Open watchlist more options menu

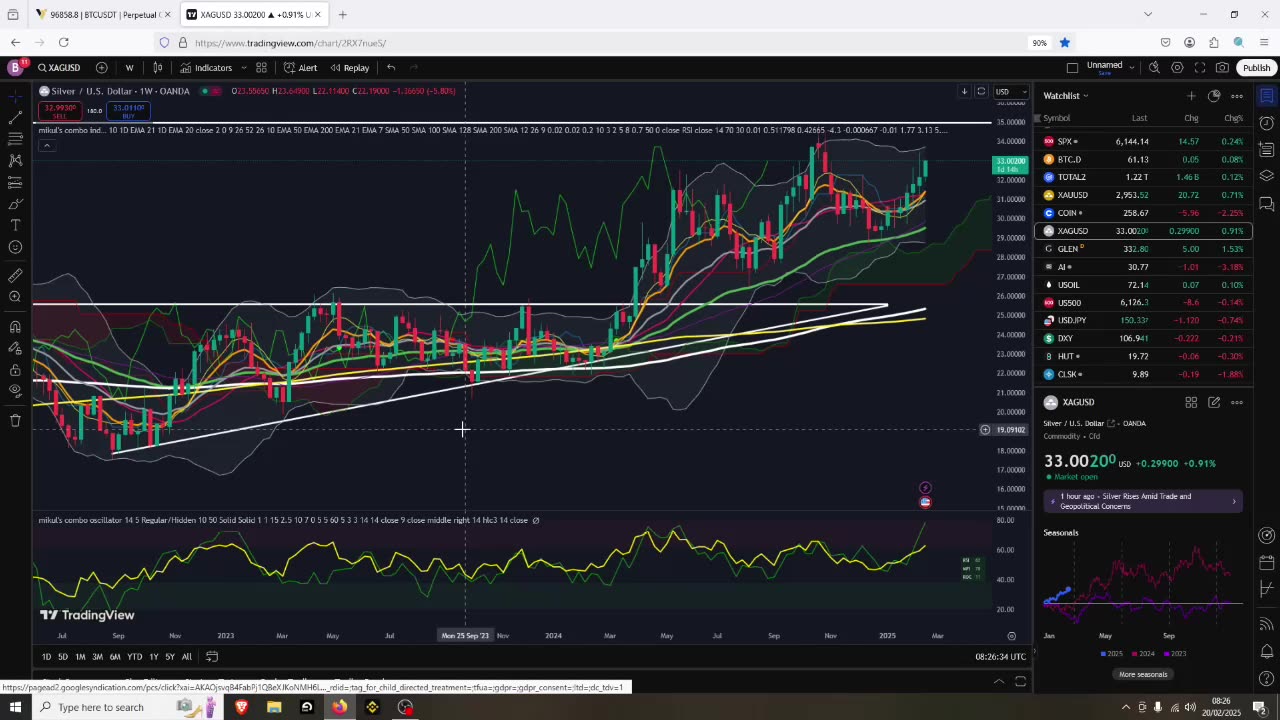1237,96
